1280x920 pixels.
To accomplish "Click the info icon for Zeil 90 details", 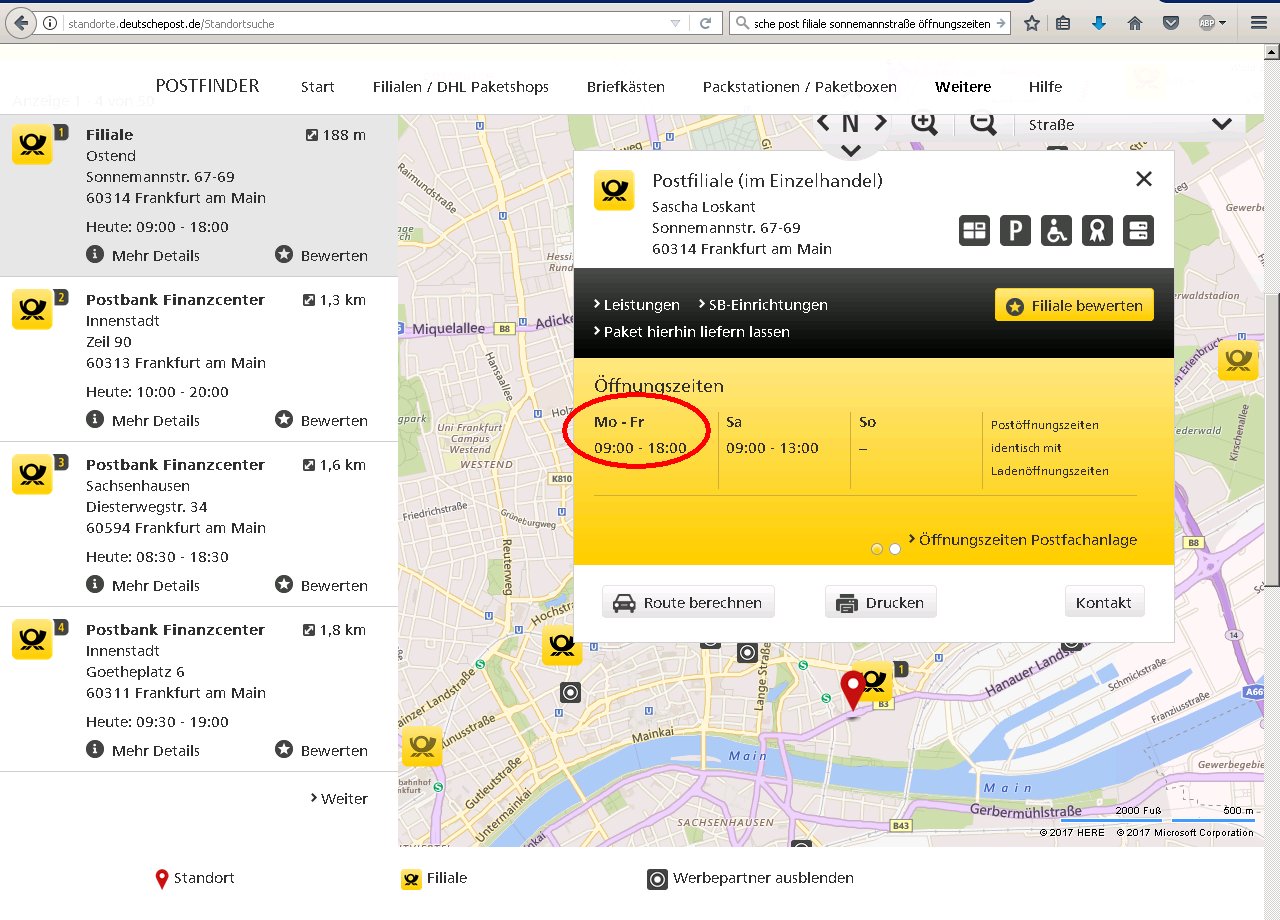I will (95, 420).
